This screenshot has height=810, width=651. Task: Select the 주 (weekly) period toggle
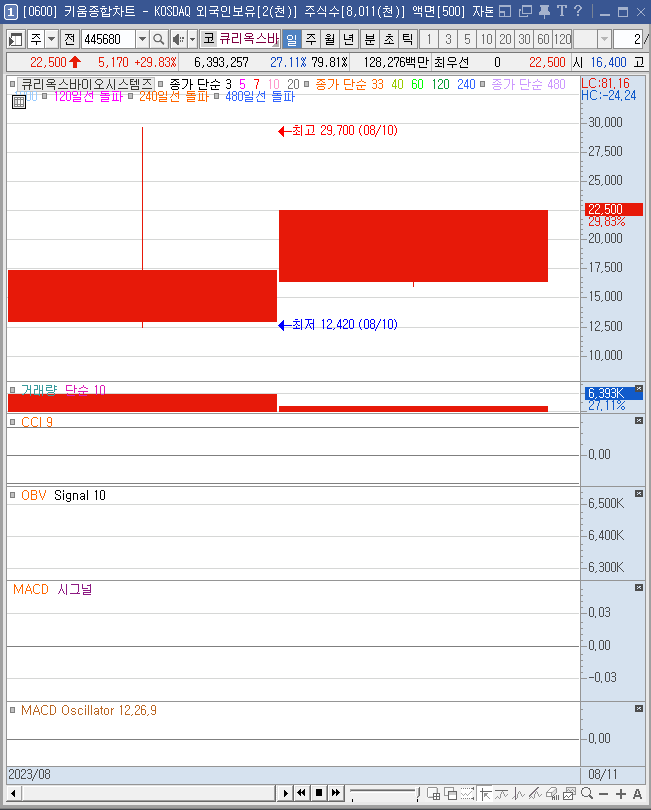311,39
